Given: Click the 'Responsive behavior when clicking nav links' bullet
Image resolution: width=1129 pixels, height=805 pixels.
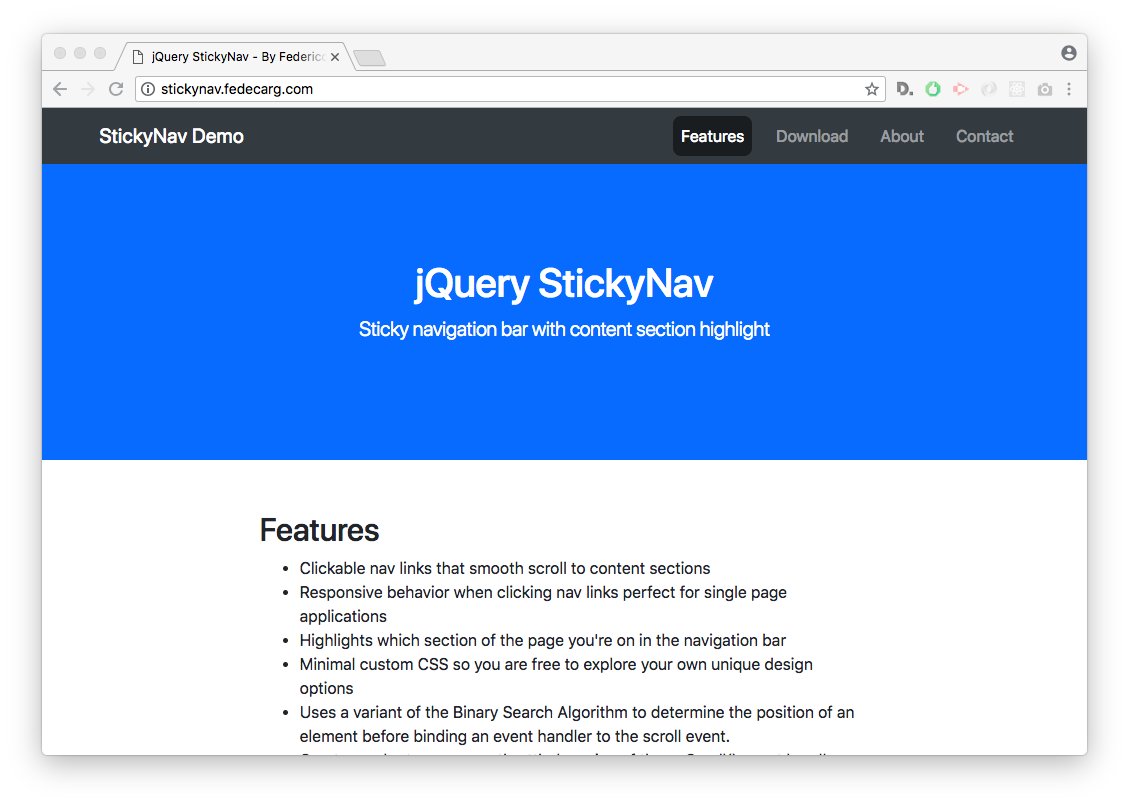Looking at the screenshot, I should point(543,604).
